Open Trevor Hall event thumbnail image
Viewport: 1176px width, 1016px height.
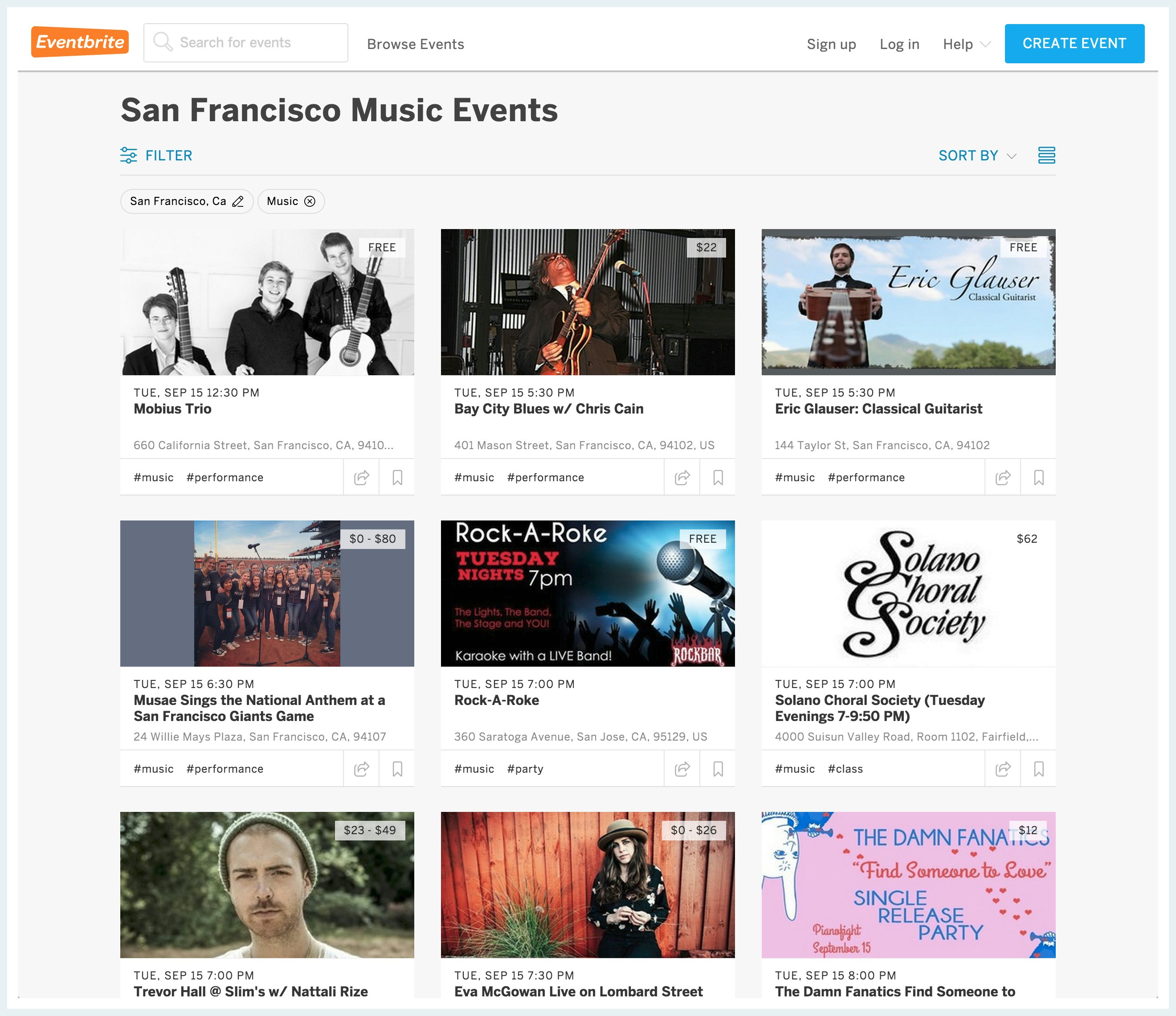(x=267, y=884)
